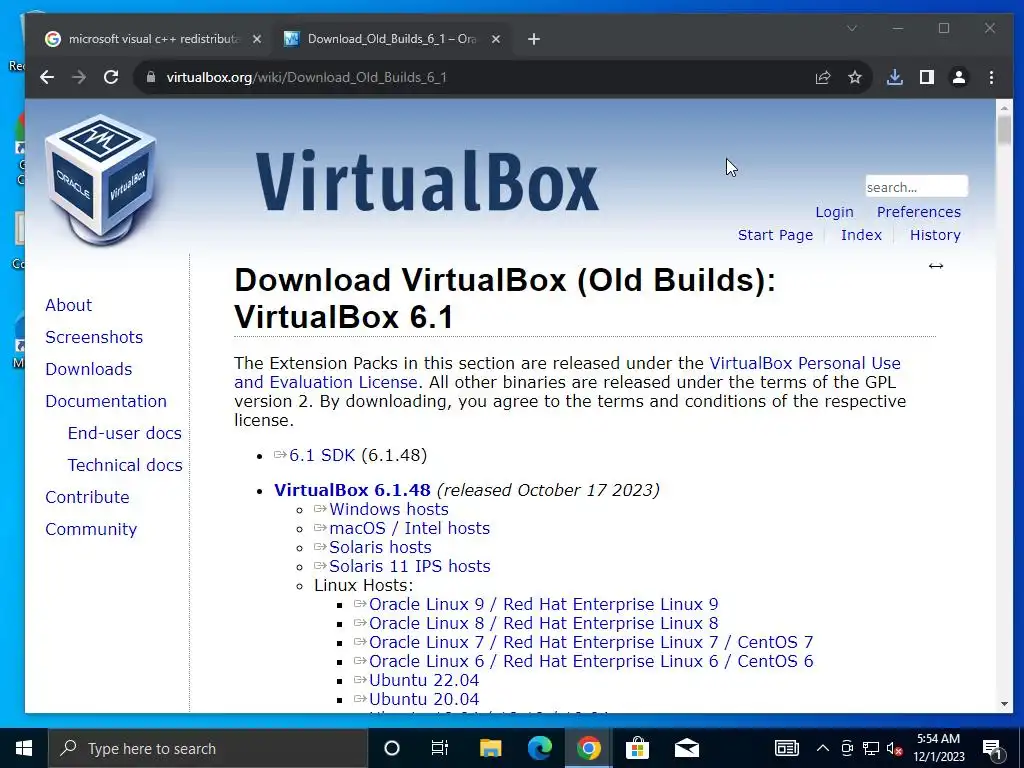Download Oracle Linux 8 / RHEL 8 package

pyautogui.click(x=543, y=623)
